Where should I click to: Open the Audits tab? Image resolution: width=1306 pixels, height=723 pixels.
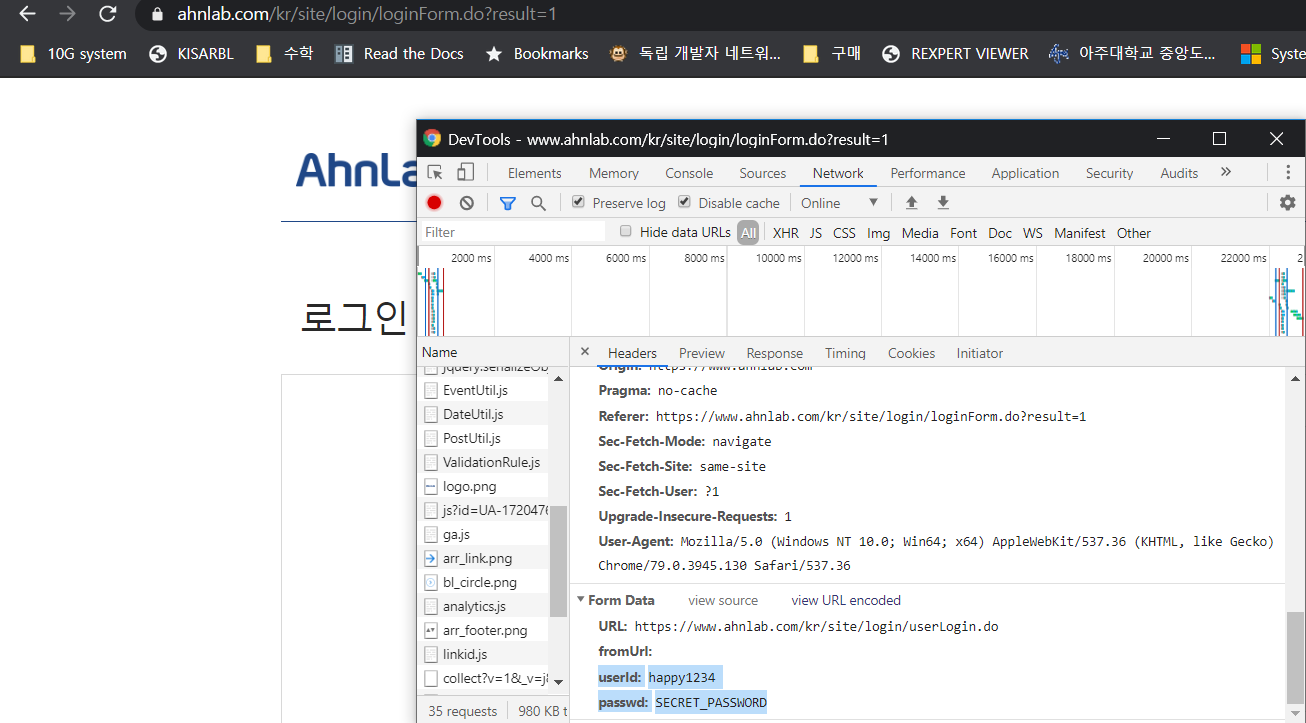click(1179, 173)
